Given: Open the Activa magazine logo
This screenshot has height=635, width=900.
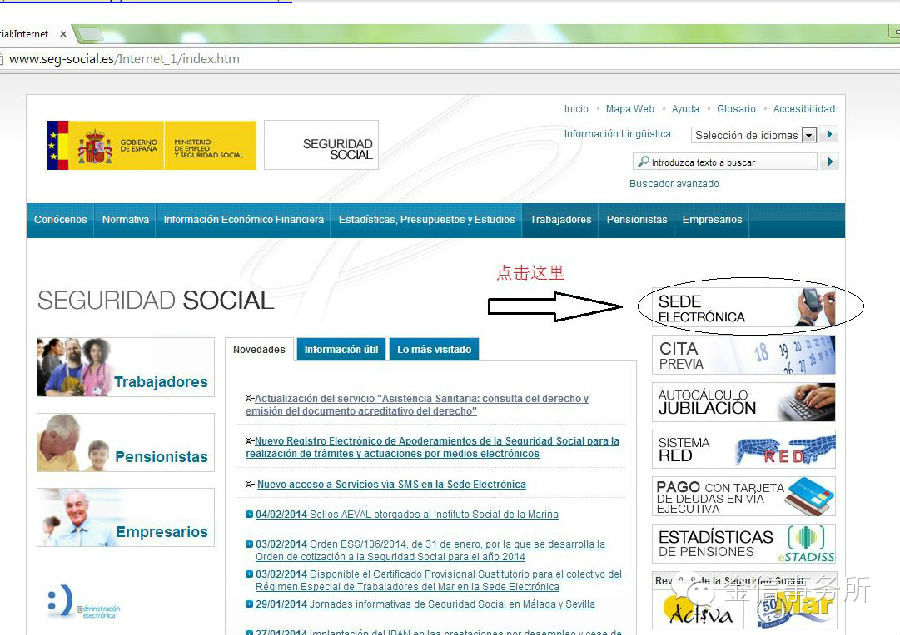Looking at the screenshot, I should [699, 611].
